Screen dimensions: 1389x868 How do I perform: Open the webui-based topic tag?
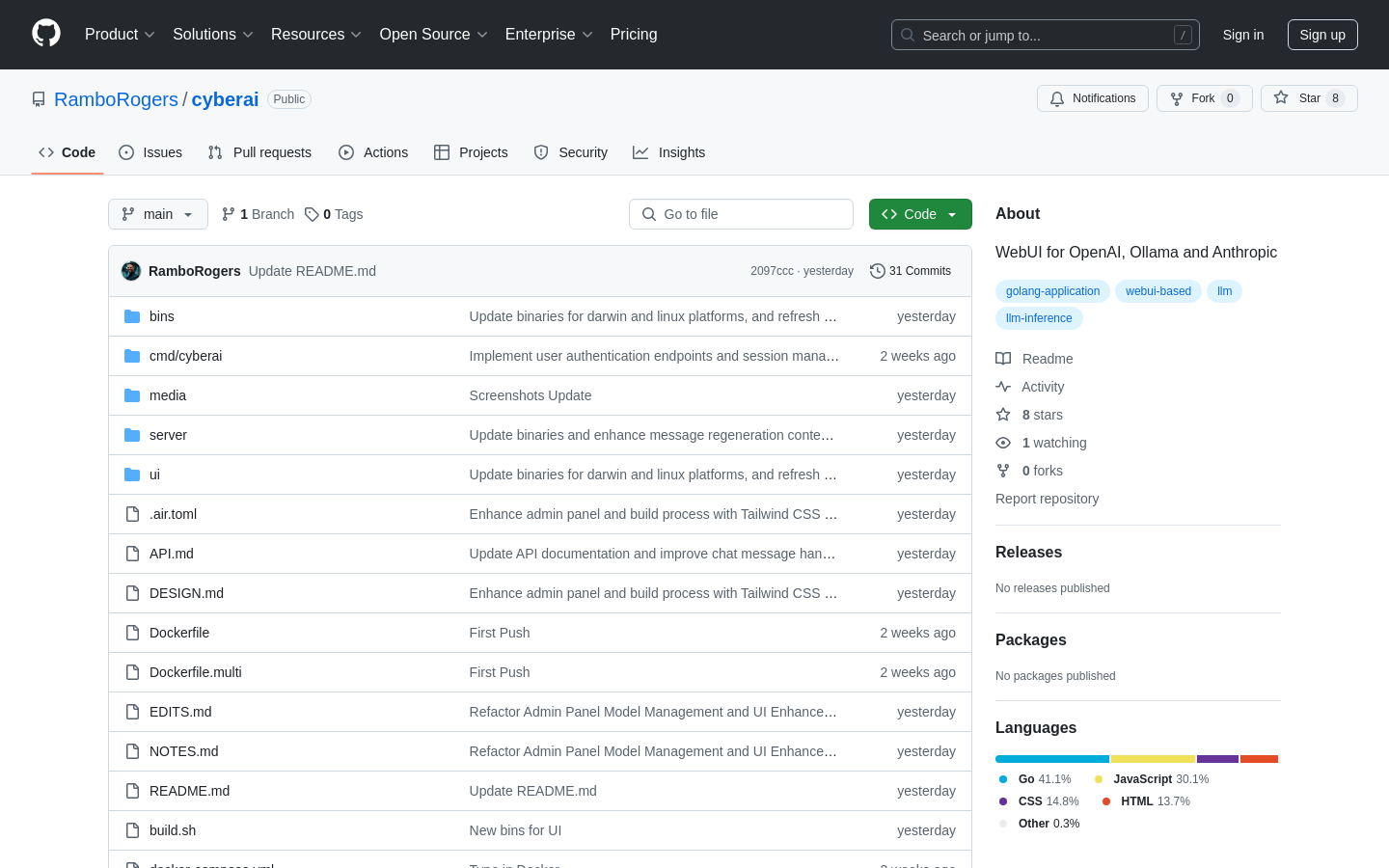click(x=1158, y=291)
